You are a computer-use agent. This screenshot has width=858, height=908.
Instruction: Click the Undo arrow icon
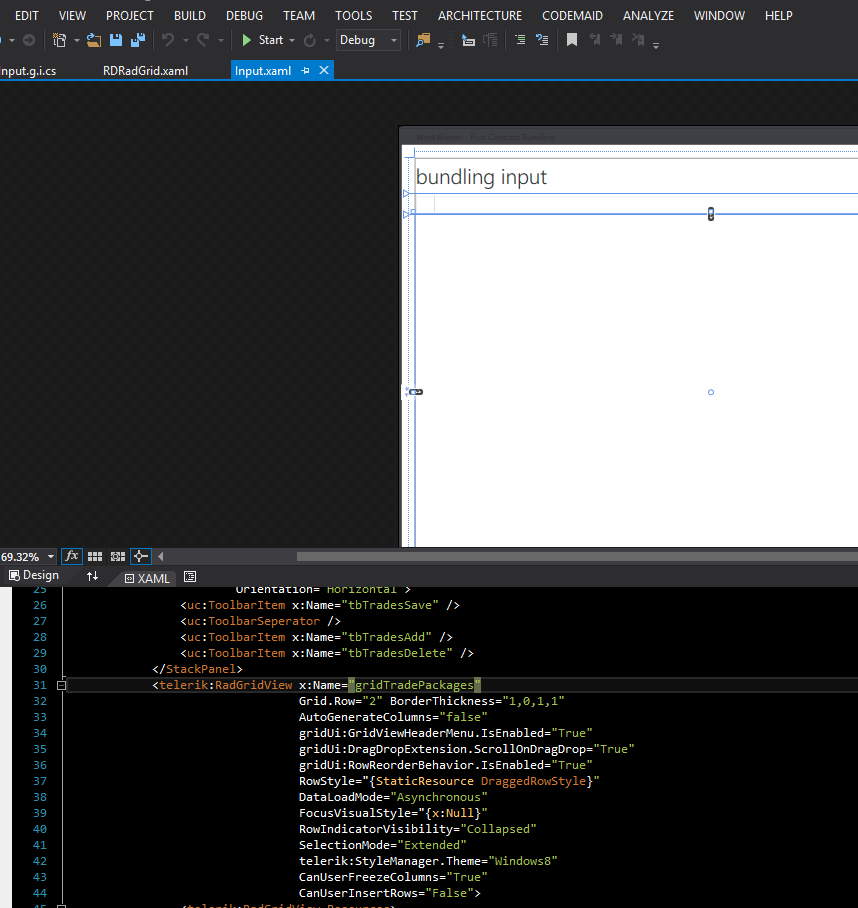tap(168, 40)
